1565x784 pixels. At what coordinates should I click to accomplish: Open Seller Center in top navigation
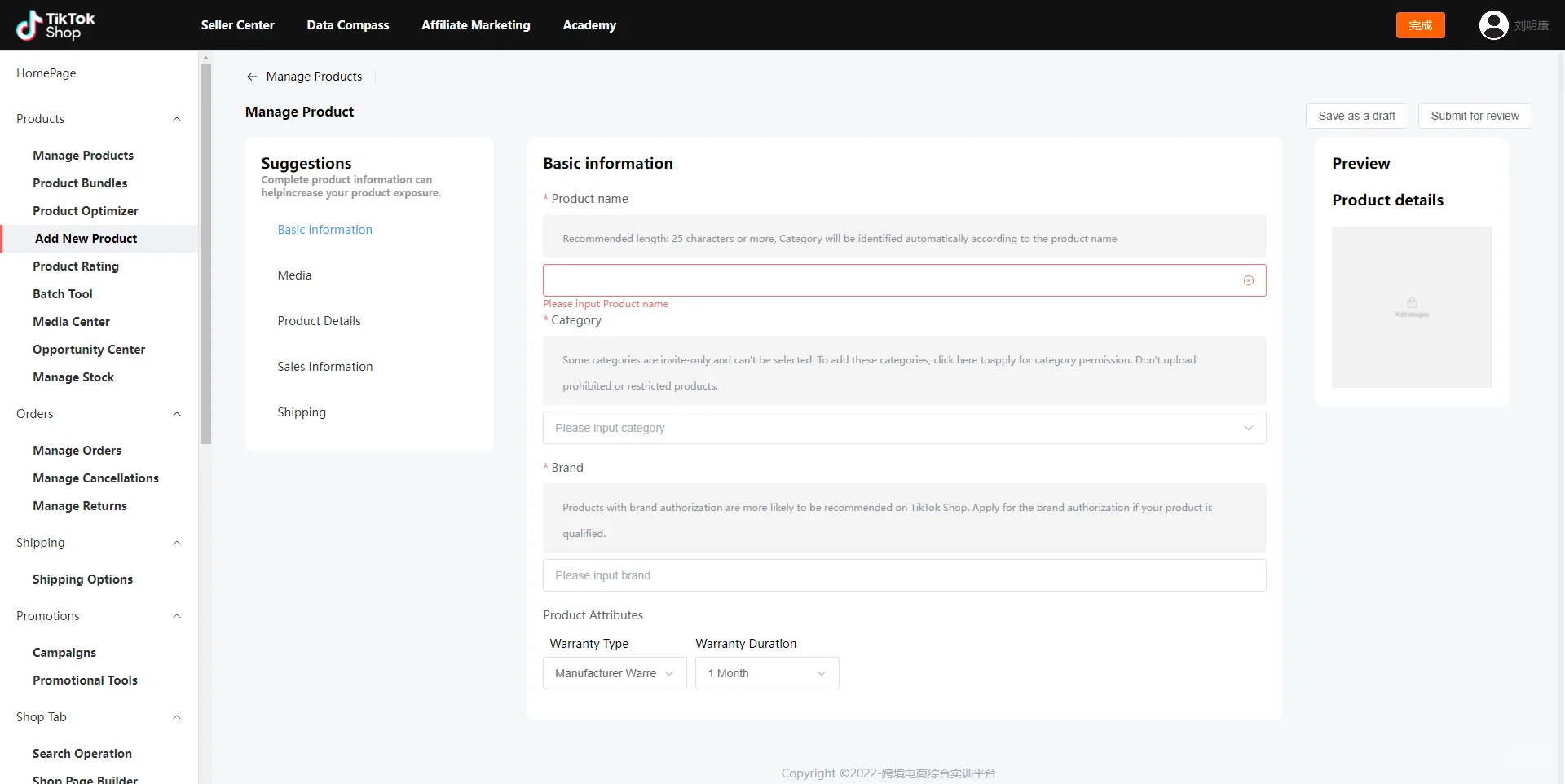pos(238,25)
